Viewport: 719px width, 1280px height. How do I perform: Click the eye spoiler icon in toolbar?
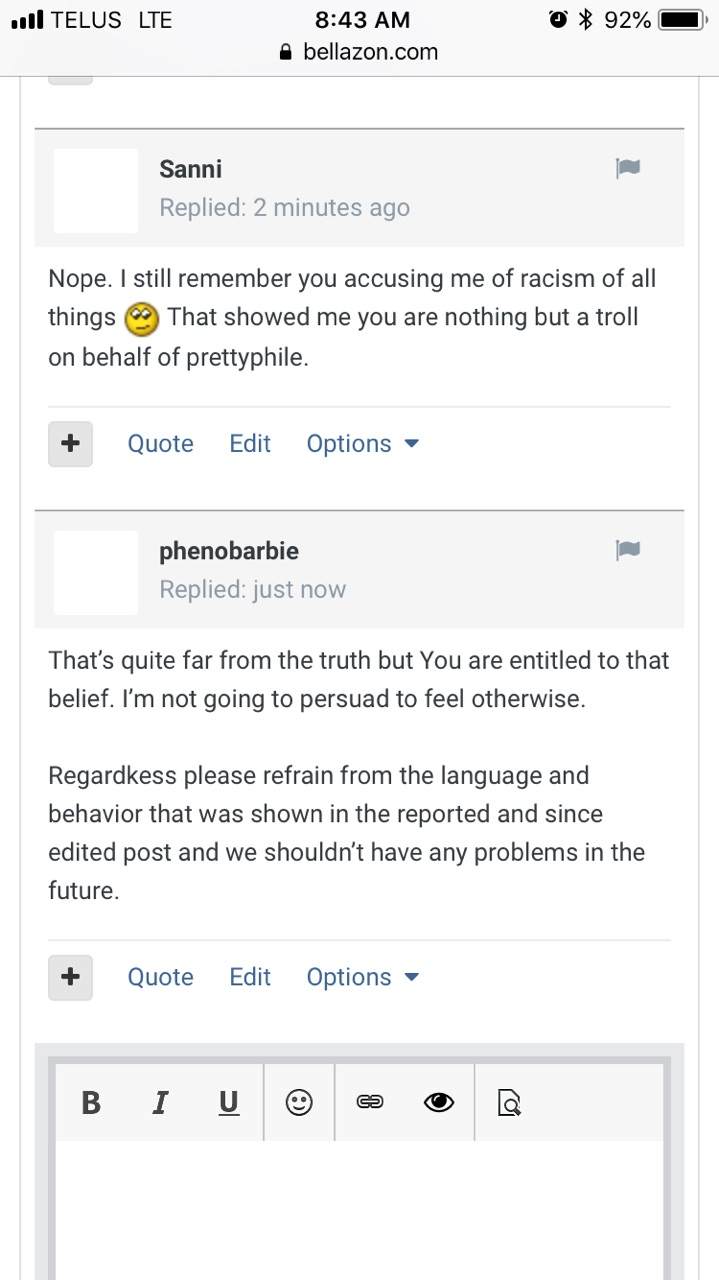(438, 1102)
